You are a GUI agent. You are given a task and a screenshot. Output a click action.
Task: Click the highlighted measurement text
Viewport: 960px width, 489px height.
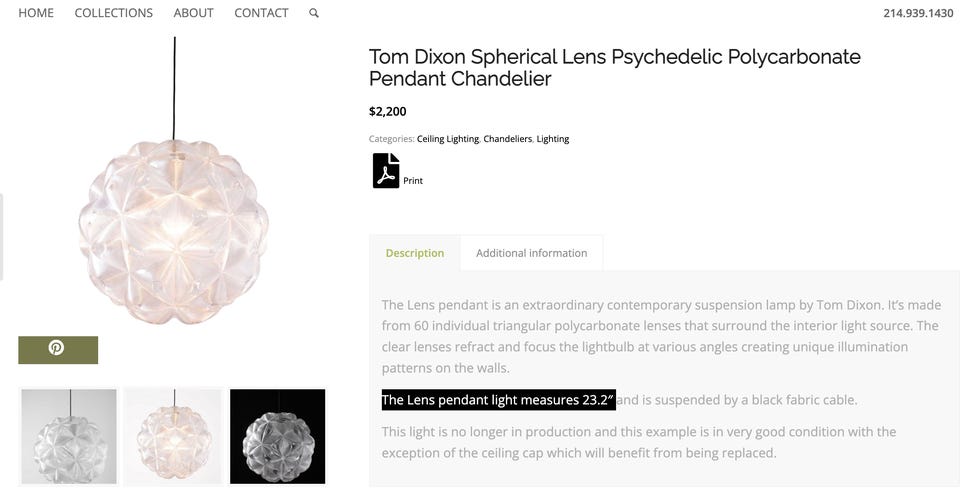point(498,400)
